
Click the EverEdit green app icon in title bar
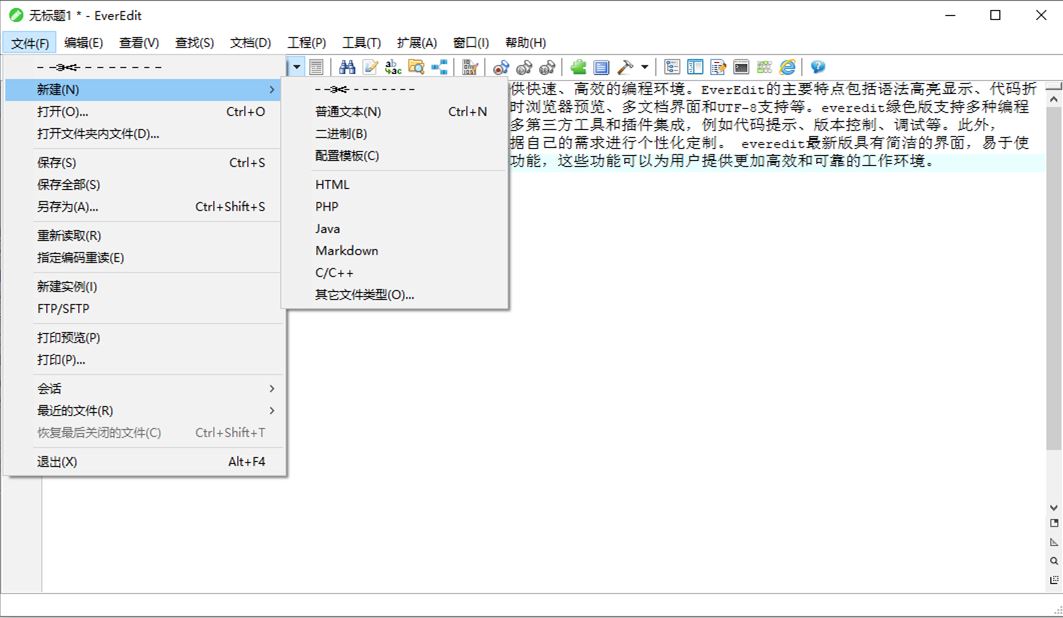[16, 15]
